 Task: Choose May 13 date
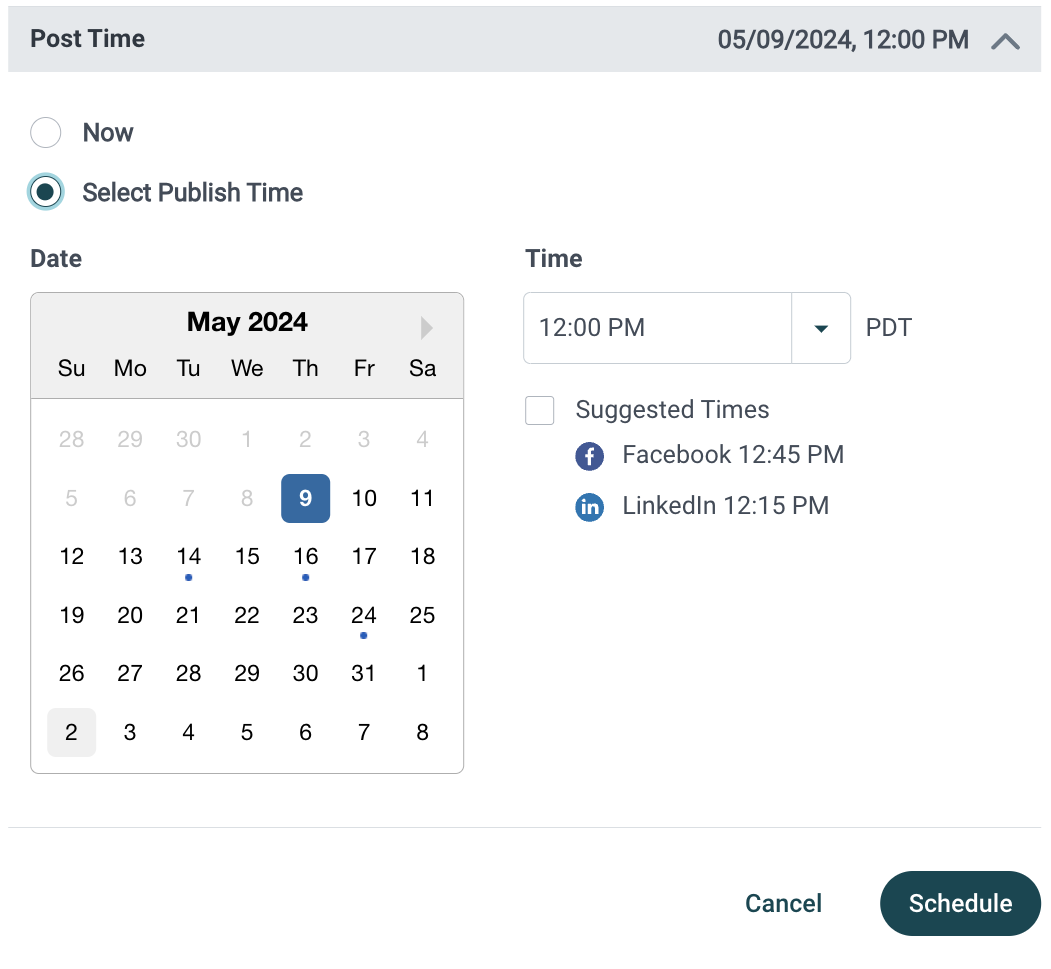[130, 557]
